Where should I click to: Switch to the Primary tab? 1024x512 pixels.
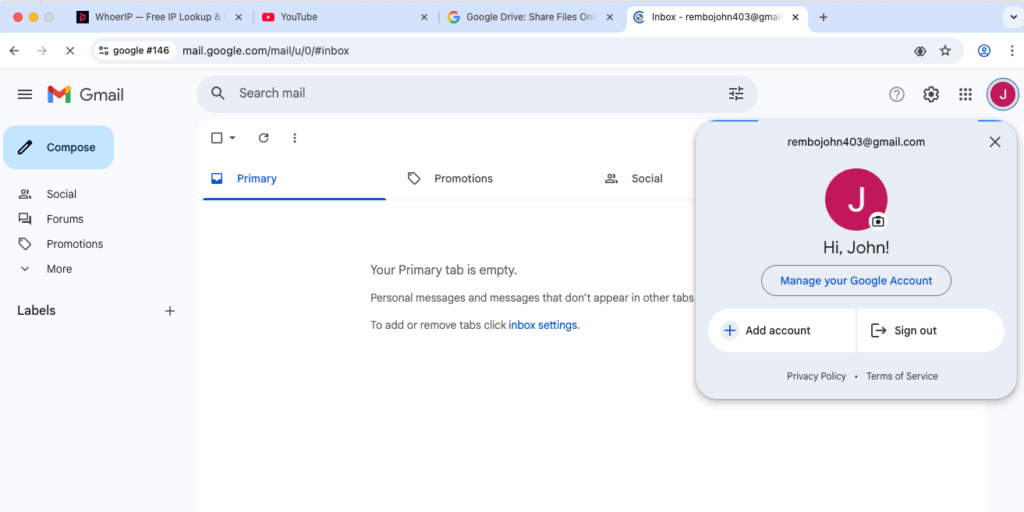coord(294,179)
